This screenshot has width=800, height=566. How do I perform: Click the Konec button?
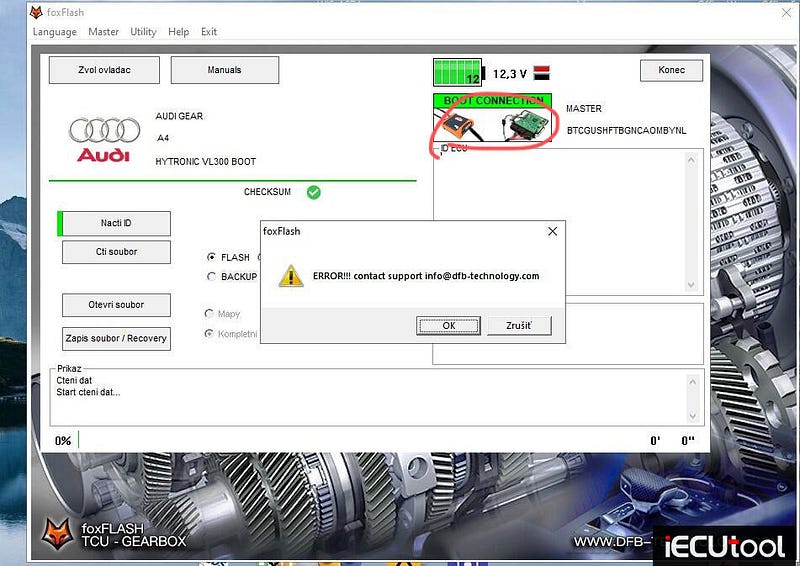pyautogui.click(x=671, y=70)
